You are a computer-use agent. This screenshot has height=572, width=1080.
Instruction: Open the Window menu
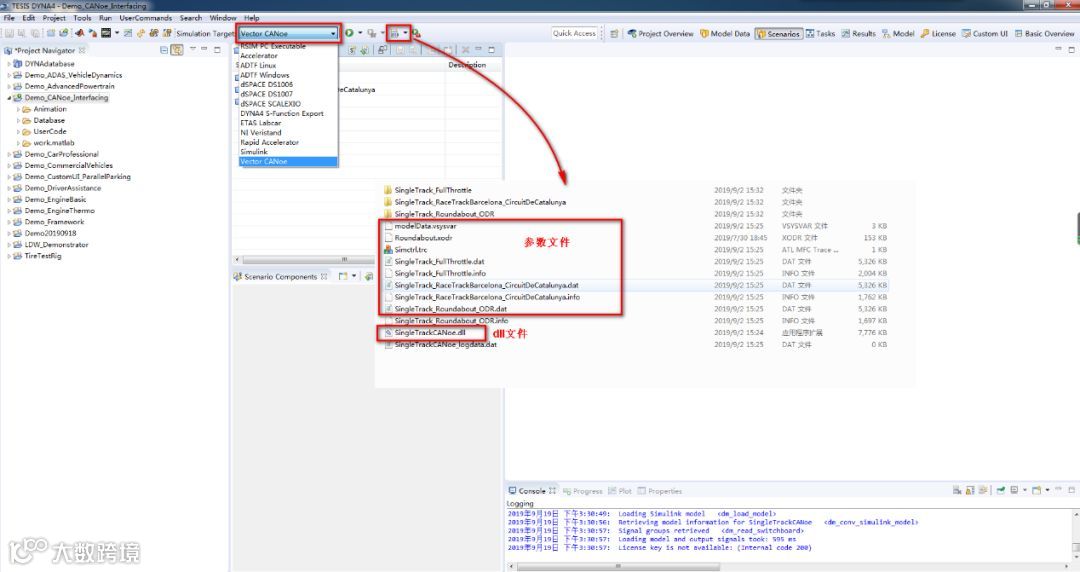click(x=222, y=18)
